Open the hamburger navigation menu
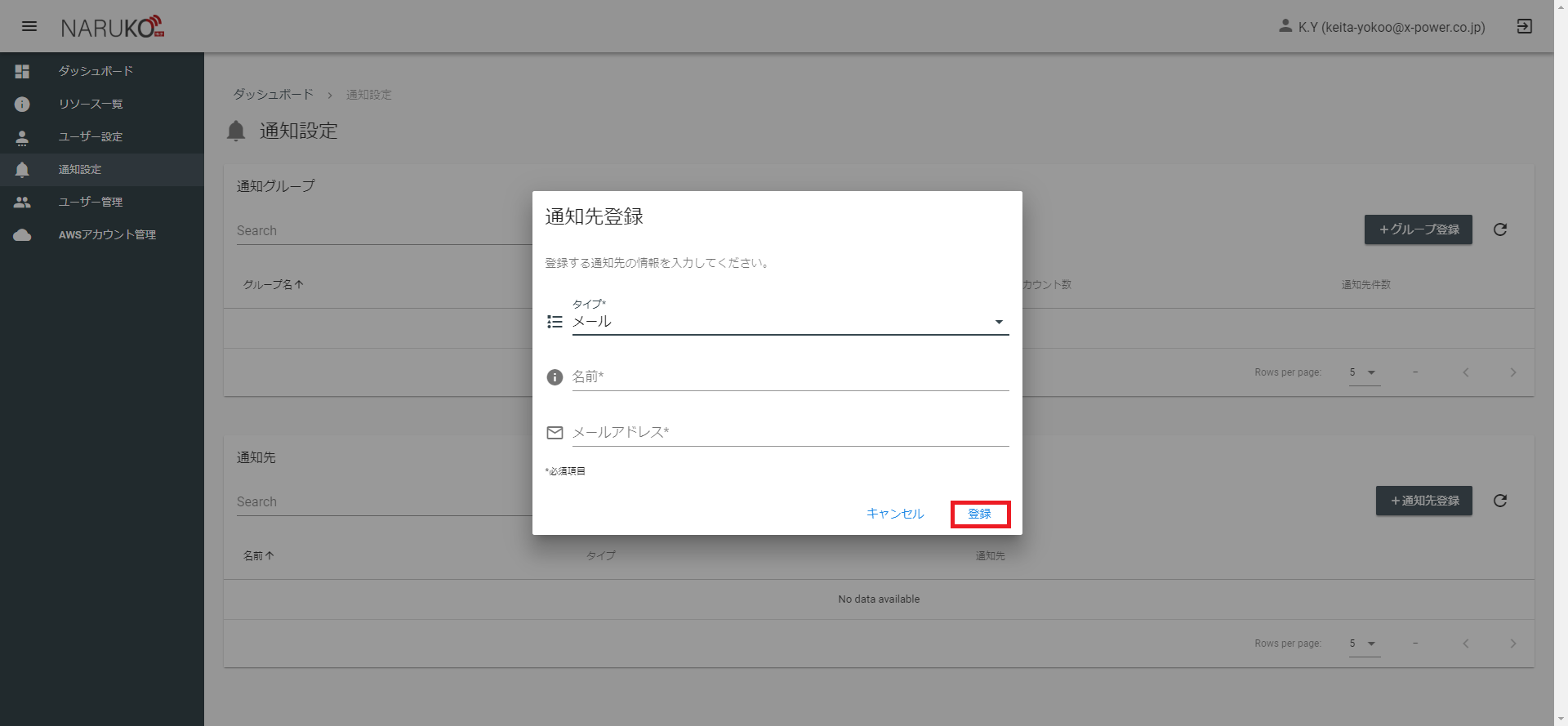The height and width of the screenshot is (726, 1568). tap(29, 26)
